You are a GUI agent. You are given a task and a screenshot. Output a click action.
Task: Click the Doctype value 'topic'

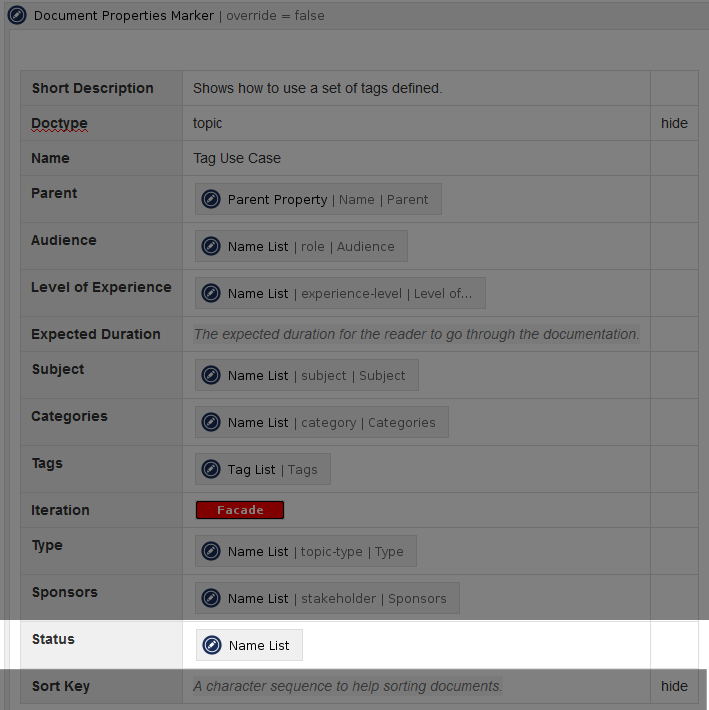(208, 123)
